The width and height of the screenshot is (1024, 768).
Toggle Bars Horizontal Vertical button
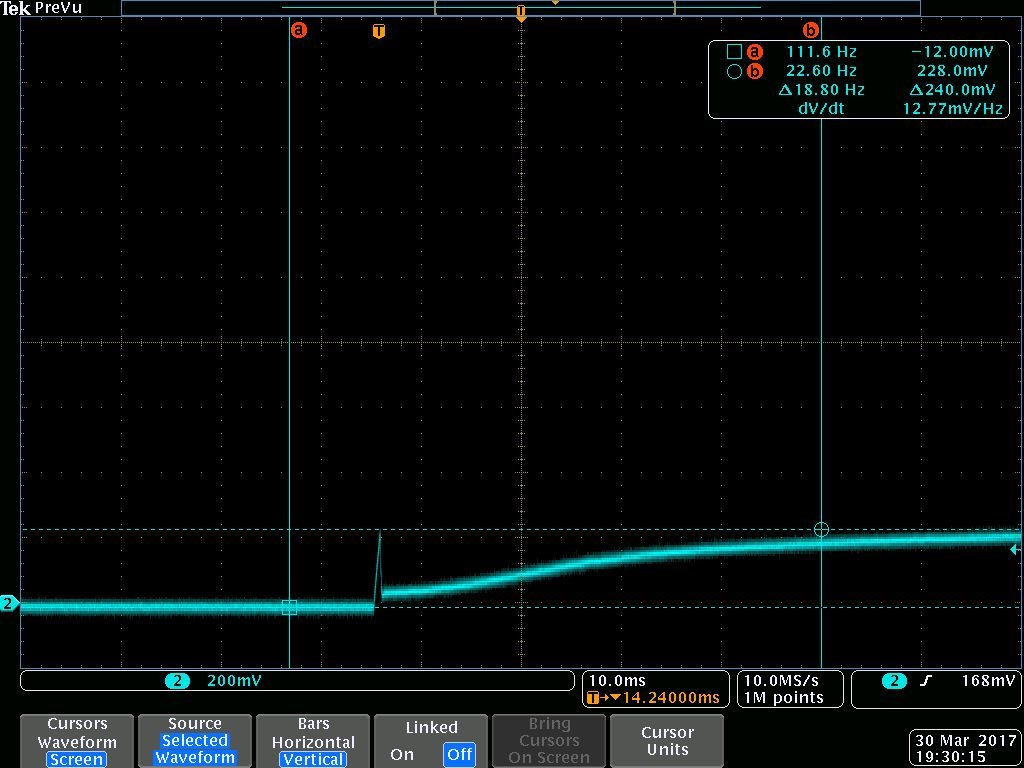pos(313,741)
